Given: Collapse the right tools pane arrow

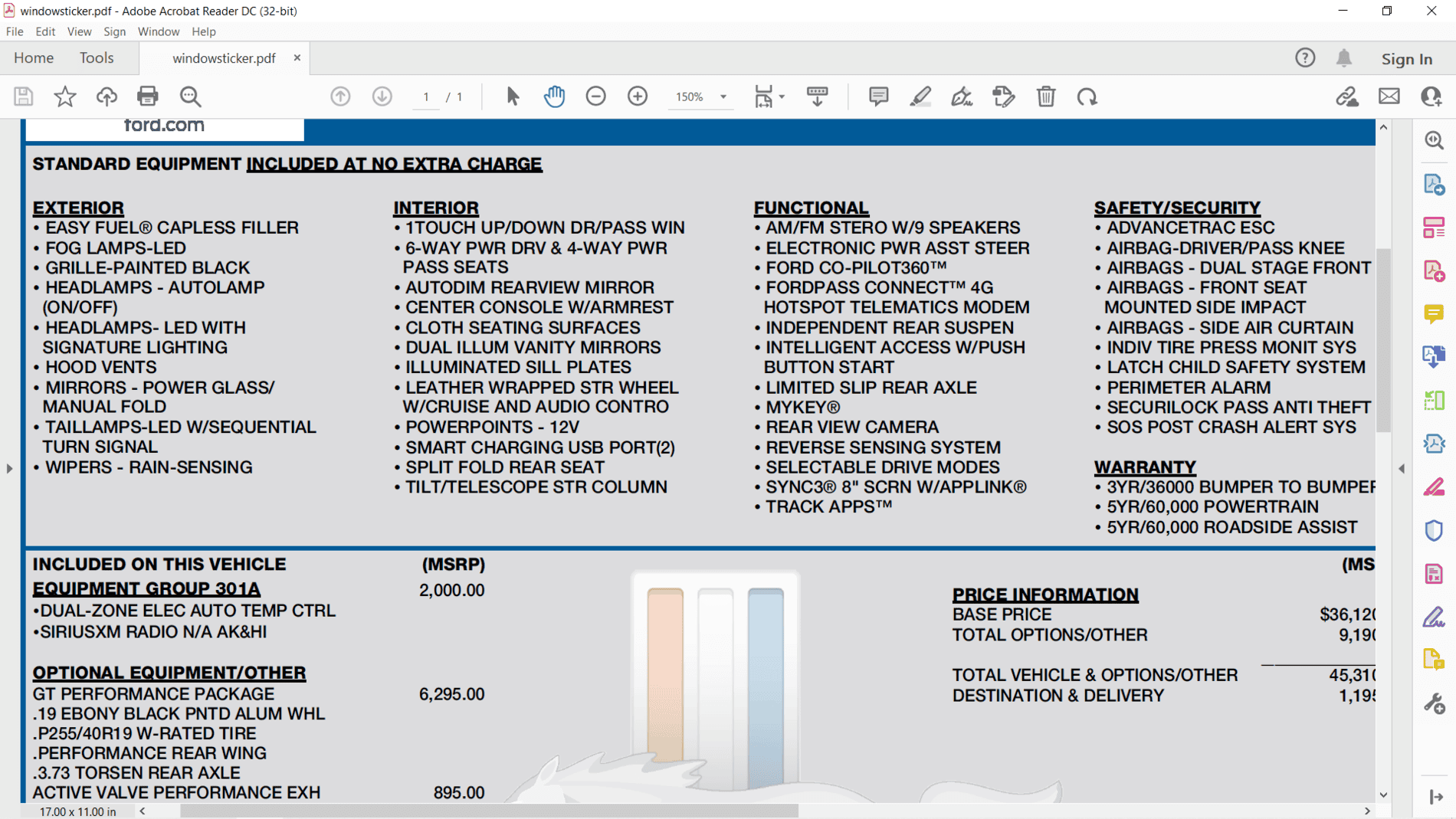Looking at the screenshot, I should [1402, 468].
